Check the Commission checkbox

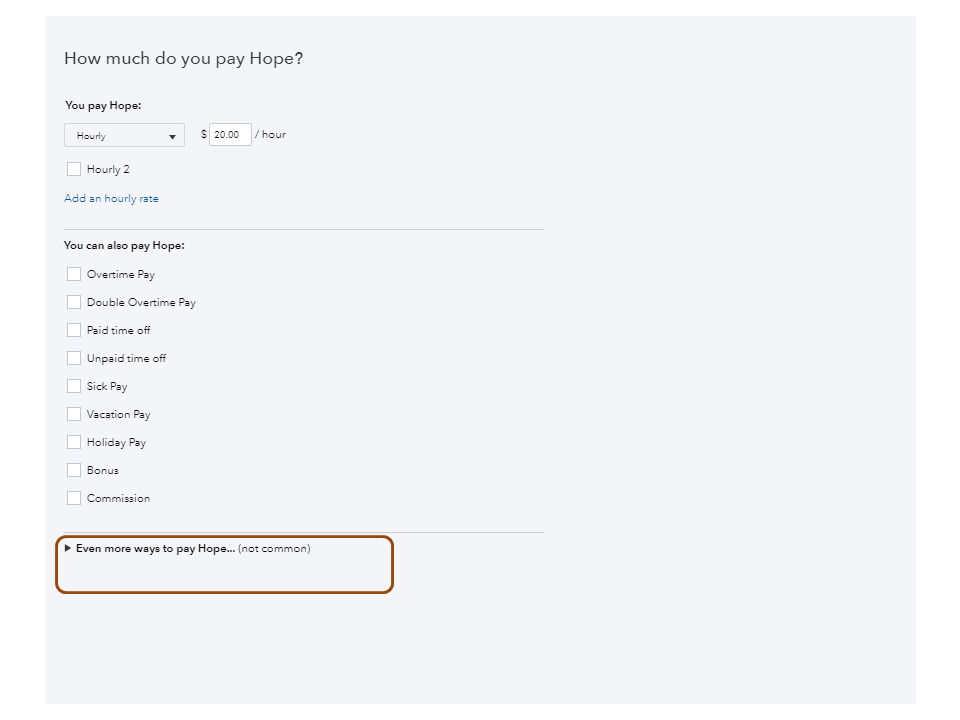[74, 498]
